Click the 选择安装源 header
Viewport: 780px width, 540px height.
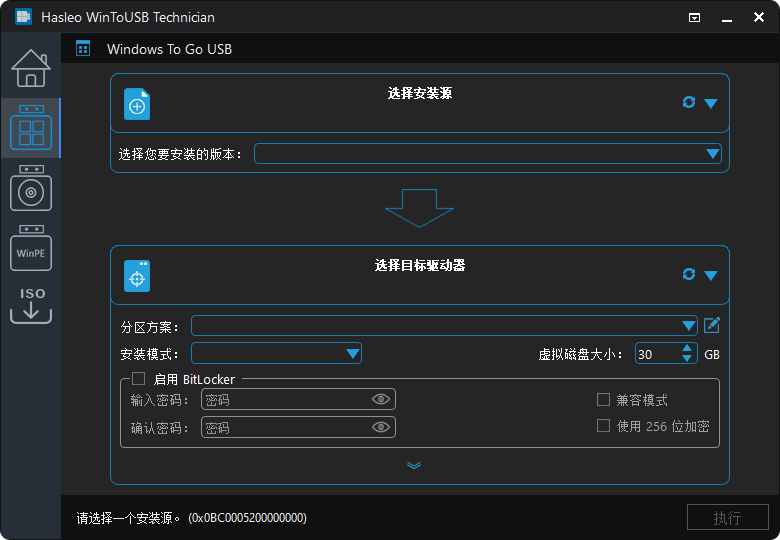[x=420, y=93]
